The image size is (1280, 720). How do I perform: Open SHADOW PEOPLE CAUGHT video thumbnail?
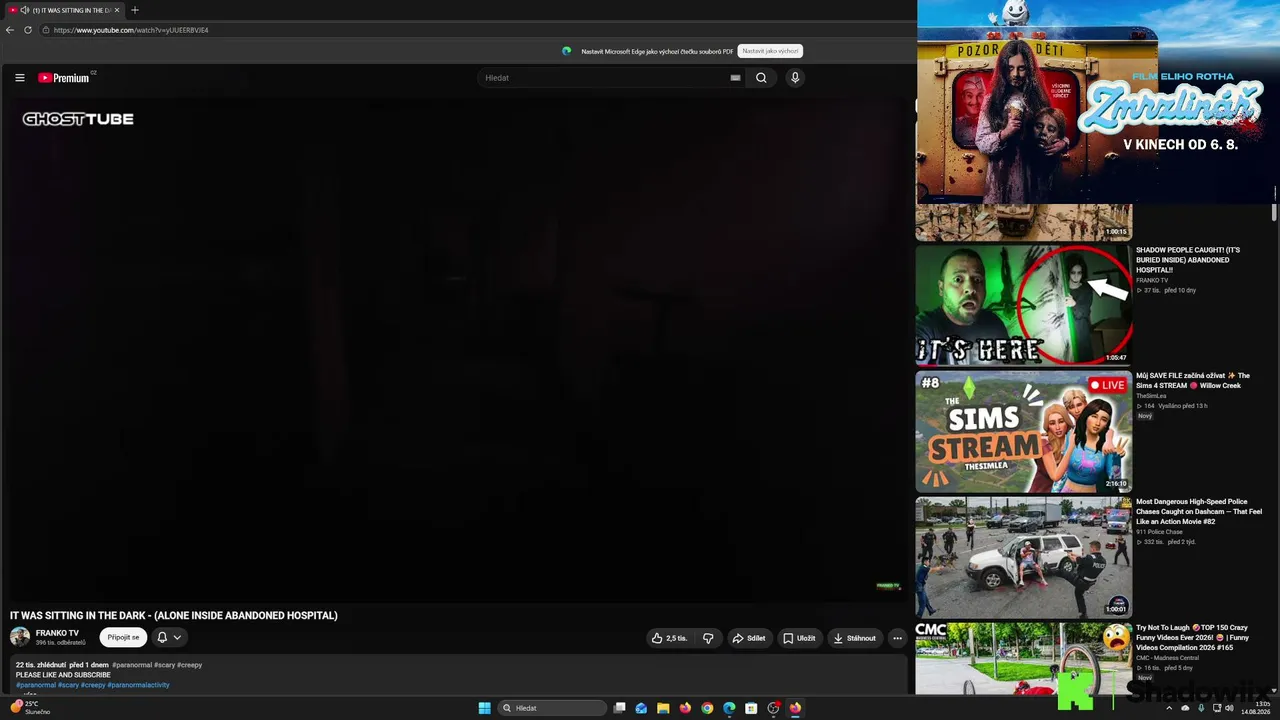coord(1024,305)
